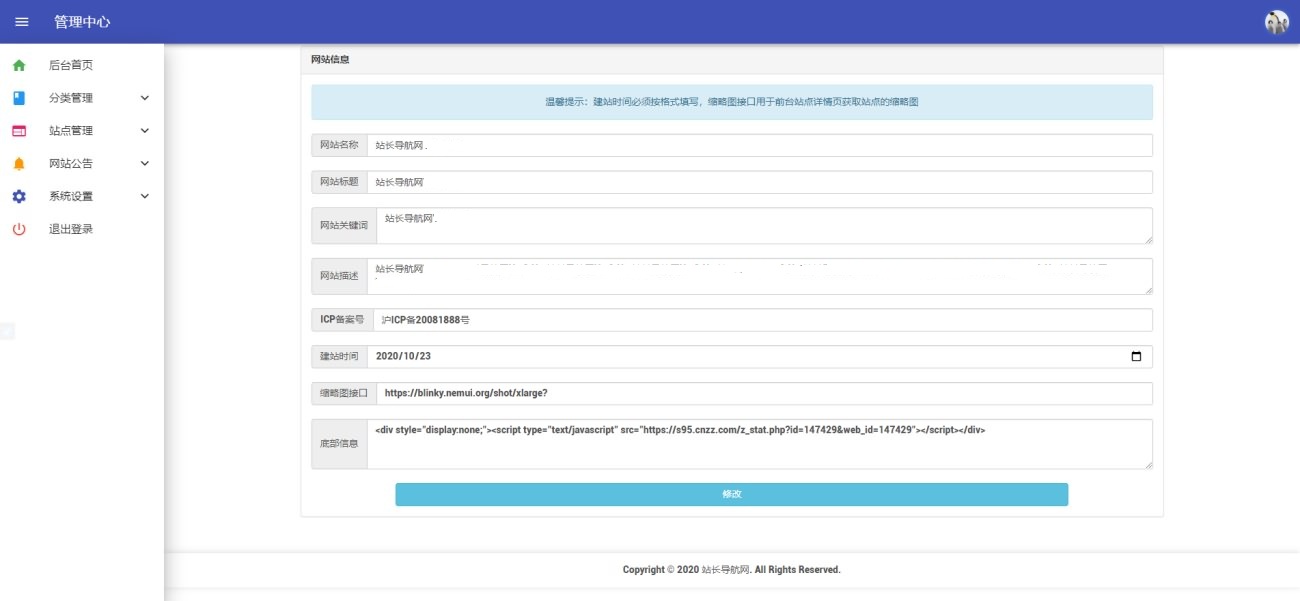The image size is (1300, 601).
Task: Click the 网站关键词 label
Action: point(344,226)
